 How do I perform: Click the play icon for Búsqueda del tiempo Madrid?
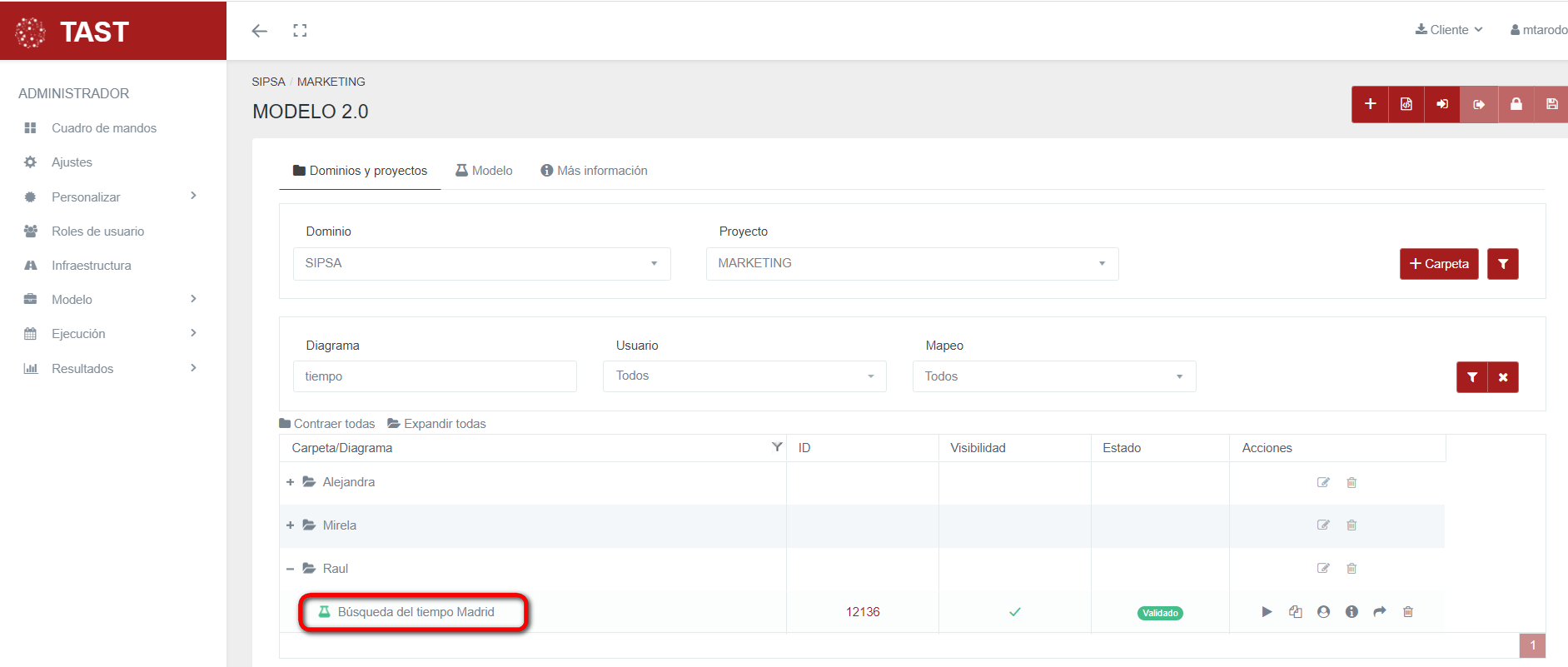coord(1267,612)
